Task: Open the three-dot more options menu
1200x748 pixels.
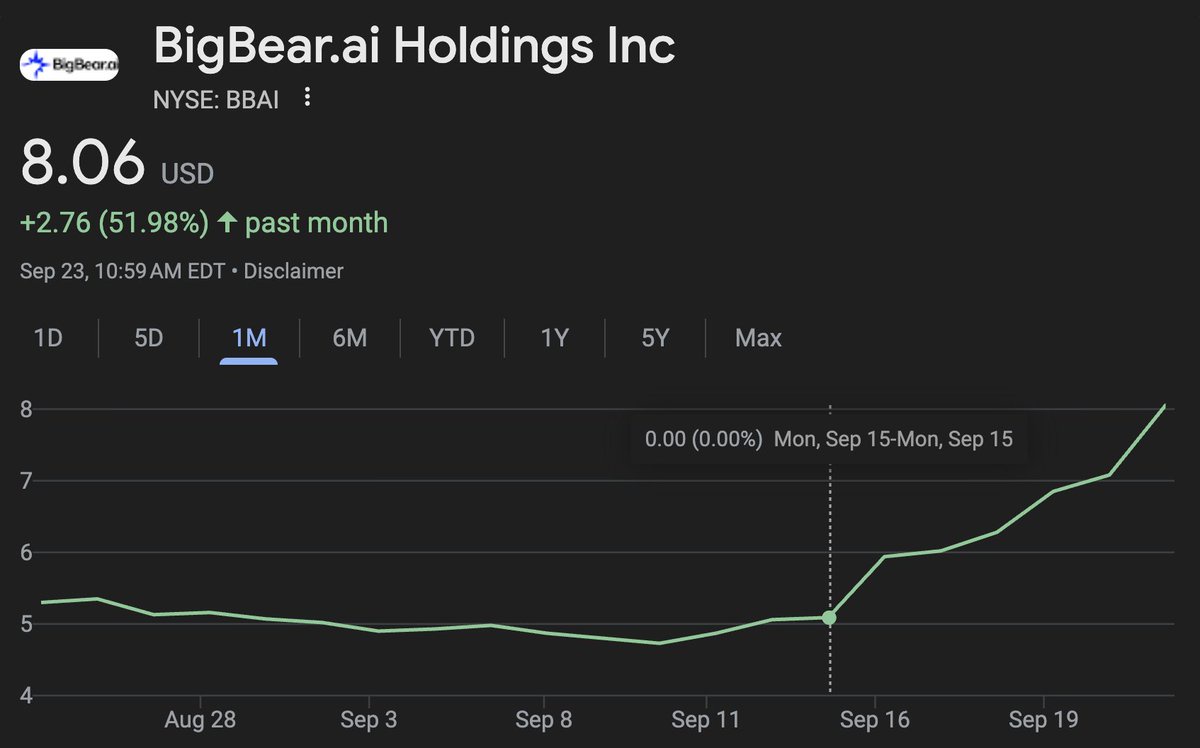Action: 307,97
